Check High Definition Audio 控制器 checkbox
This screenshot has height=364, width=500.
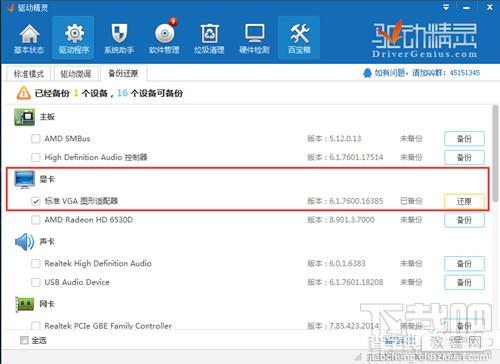pos(36,157)
